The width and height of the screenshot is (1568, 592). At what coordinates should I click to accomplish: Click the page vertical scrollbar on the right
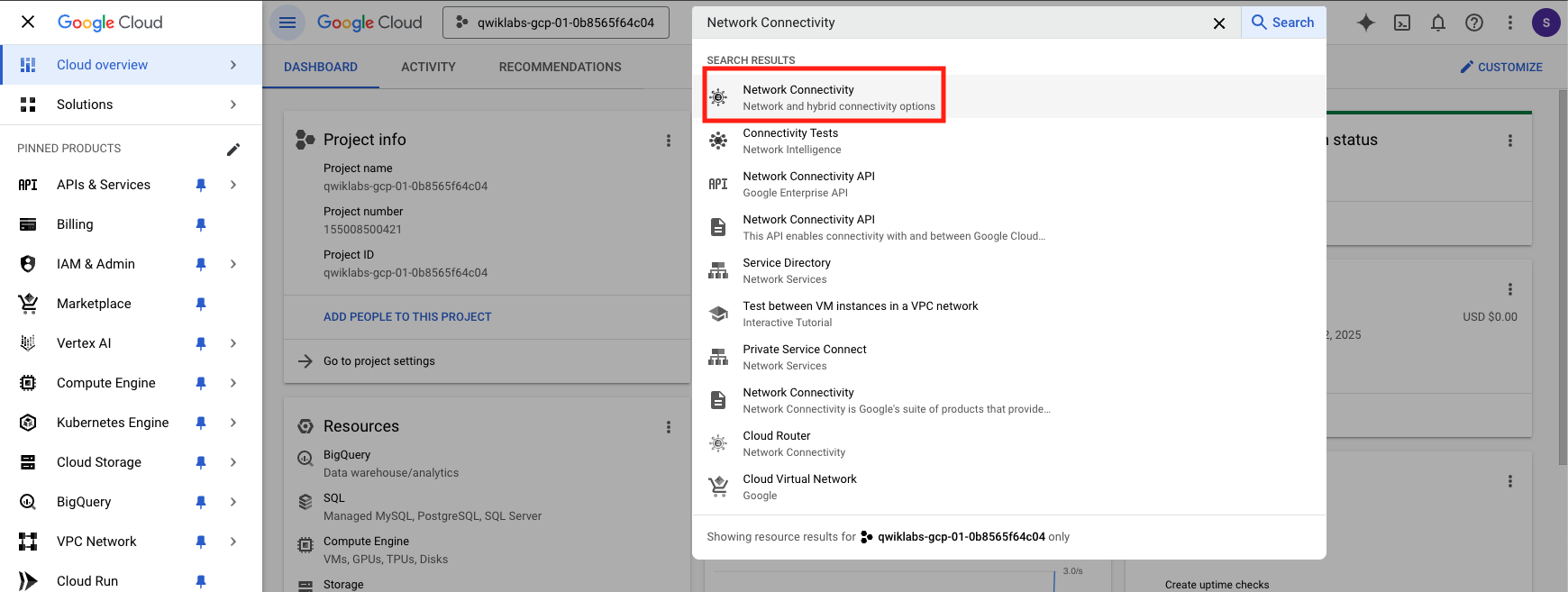point(1563,278)
